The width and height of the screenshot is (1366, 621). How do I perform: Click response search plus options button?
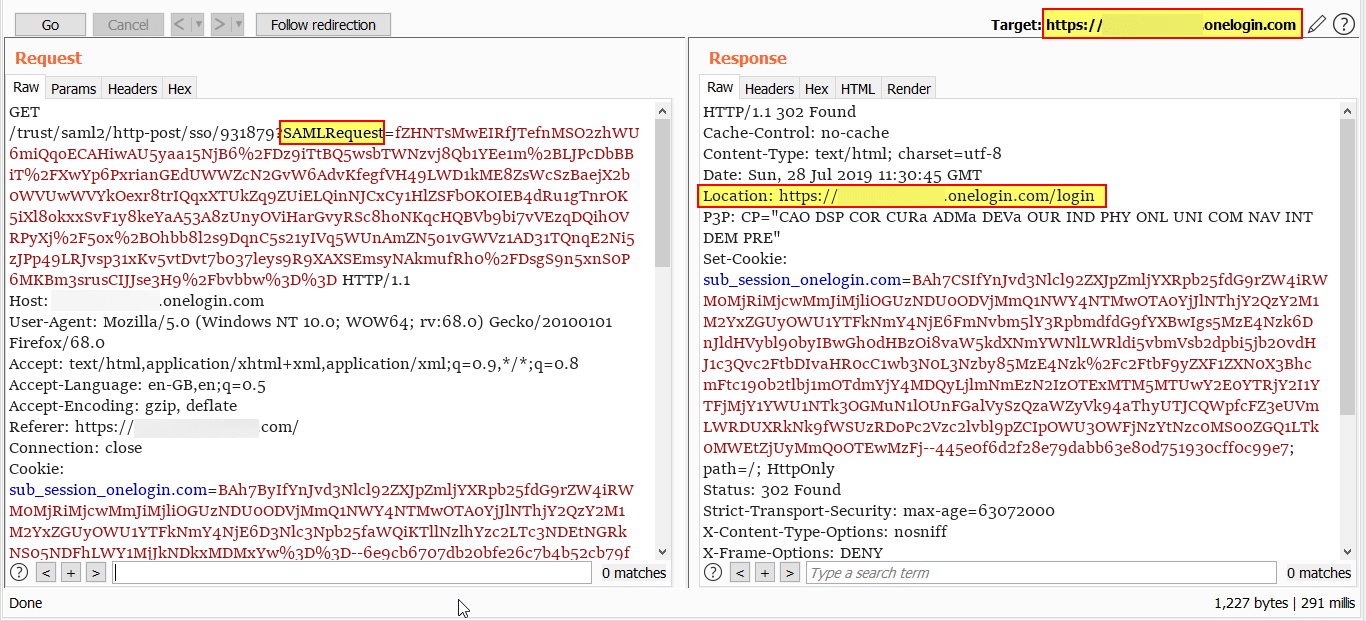click(765, 573)
